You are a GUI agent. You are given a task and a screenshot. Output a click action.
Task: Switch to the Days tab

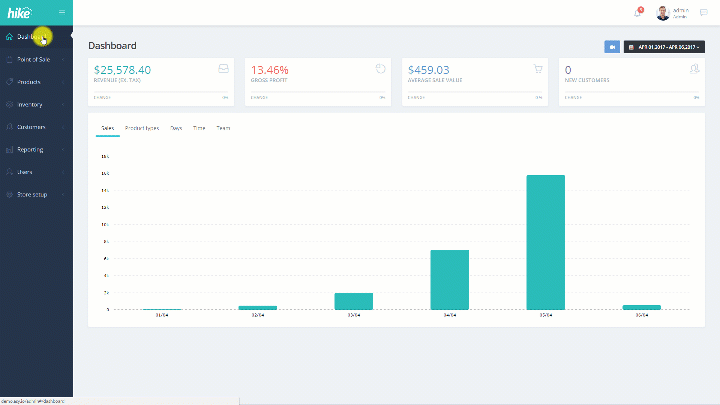click(x=176, y=128)
